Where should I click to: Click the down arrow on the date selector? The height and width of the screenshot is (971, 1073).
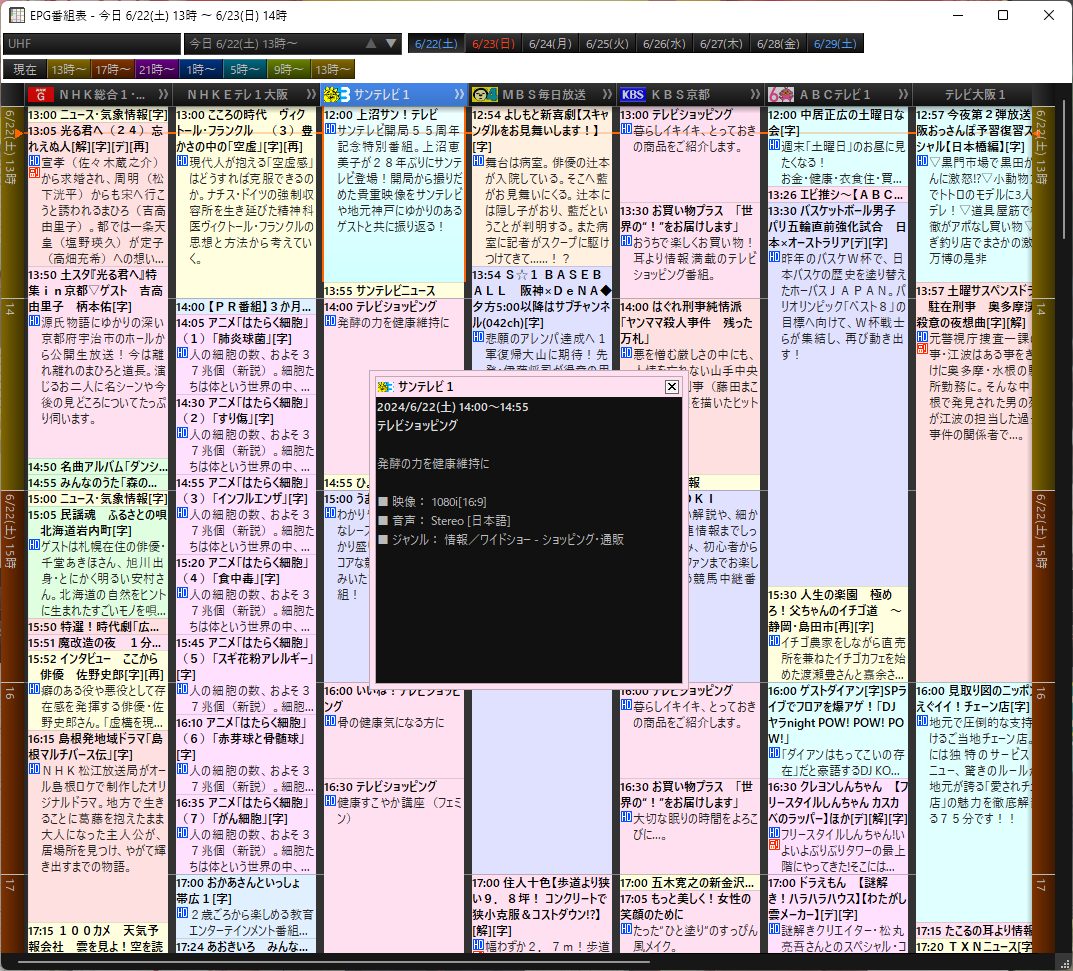[x=391, y=43]
